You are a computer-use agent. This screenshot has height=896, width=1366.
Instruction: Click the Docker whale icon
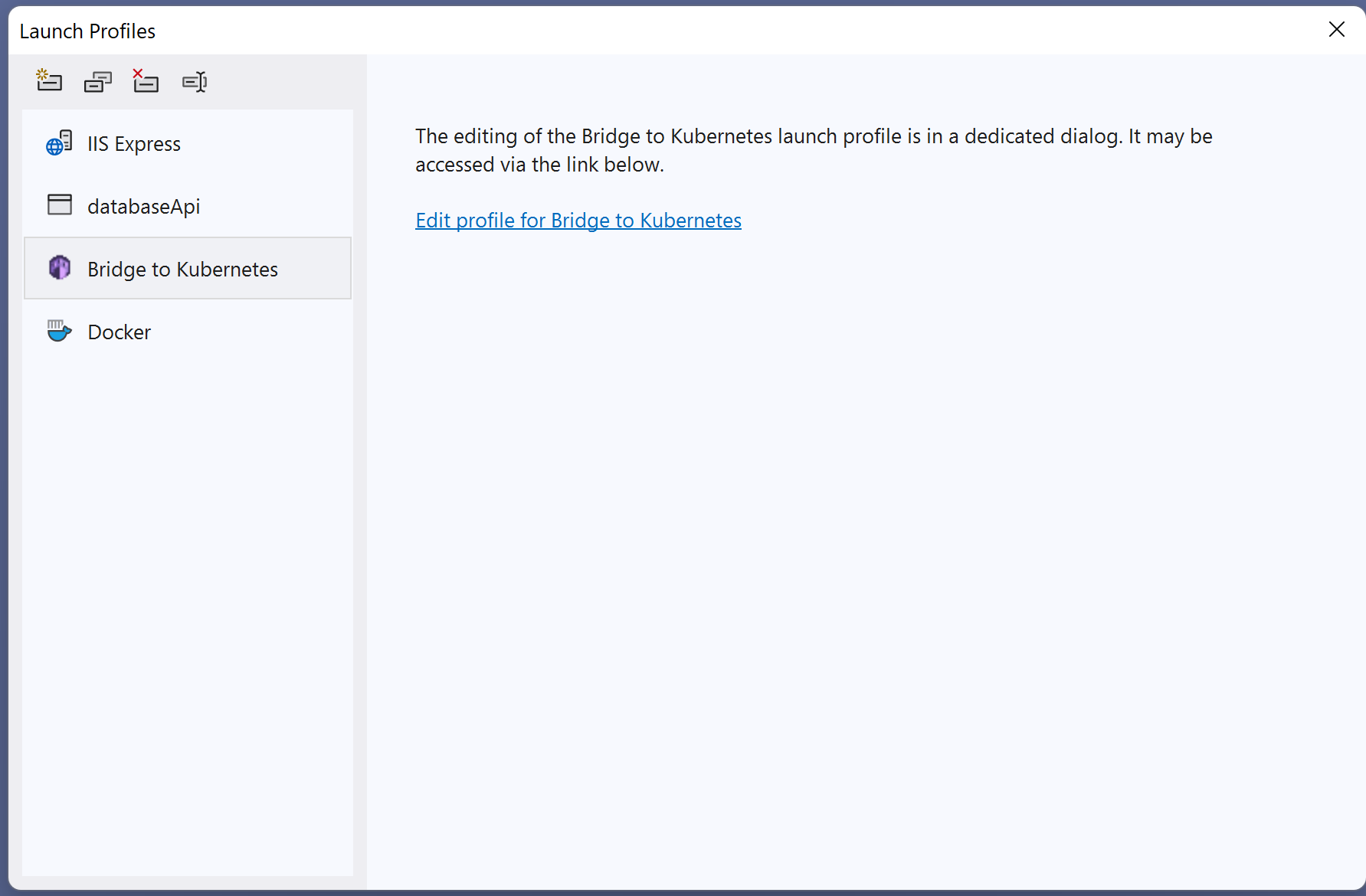tap(58, 331)
